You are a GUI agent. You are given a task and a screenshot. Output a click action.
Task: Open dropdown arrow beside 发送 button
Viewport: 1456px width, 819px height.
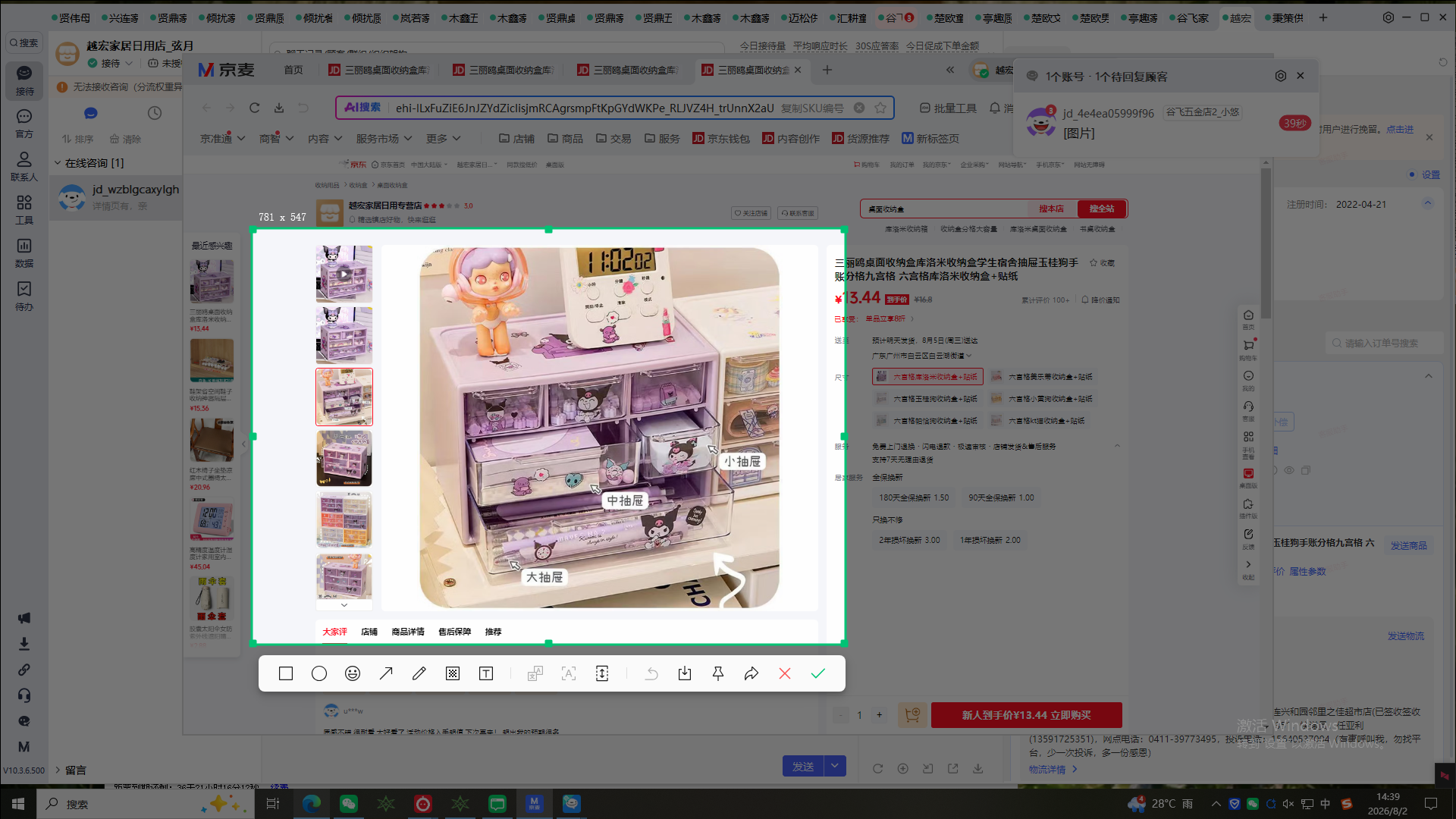[x=835, y=767]
